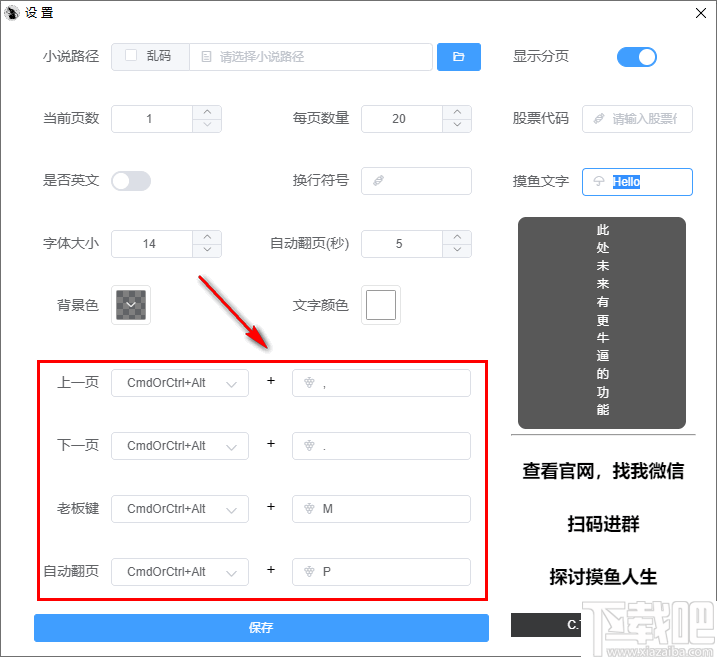Open the 自动翻页 modifier key dropdown
Image resolution: width=717 pixels, height=657 pixels.
tap(180, 572)
